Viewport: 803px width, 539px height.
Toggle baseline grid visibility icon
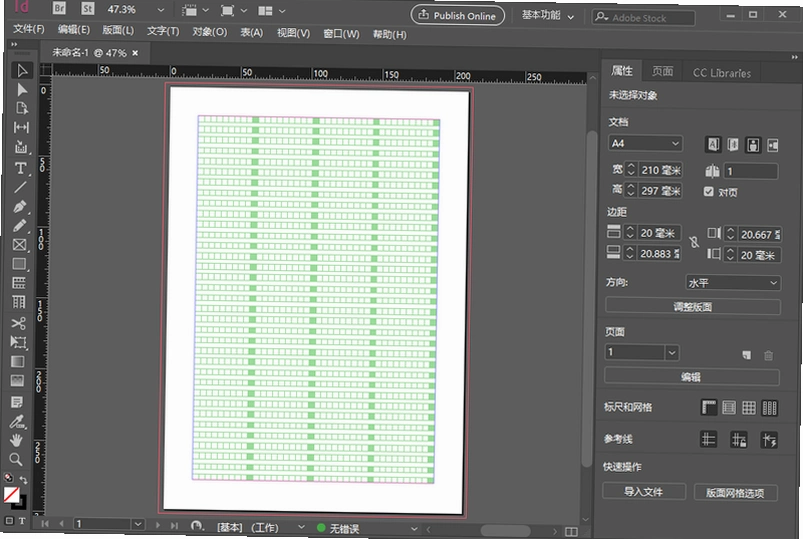coord(729,408)
